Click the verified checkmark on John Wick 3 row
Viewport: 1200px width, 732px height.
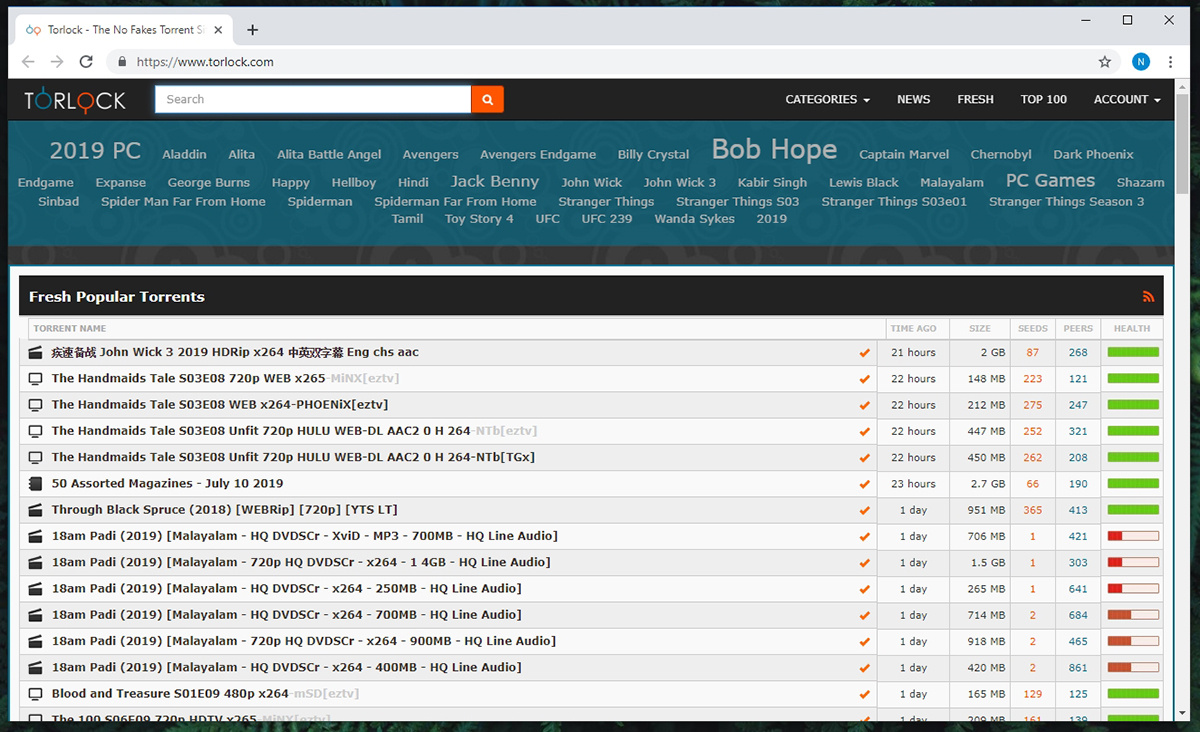pyautogui.click(x=864, y=353)
